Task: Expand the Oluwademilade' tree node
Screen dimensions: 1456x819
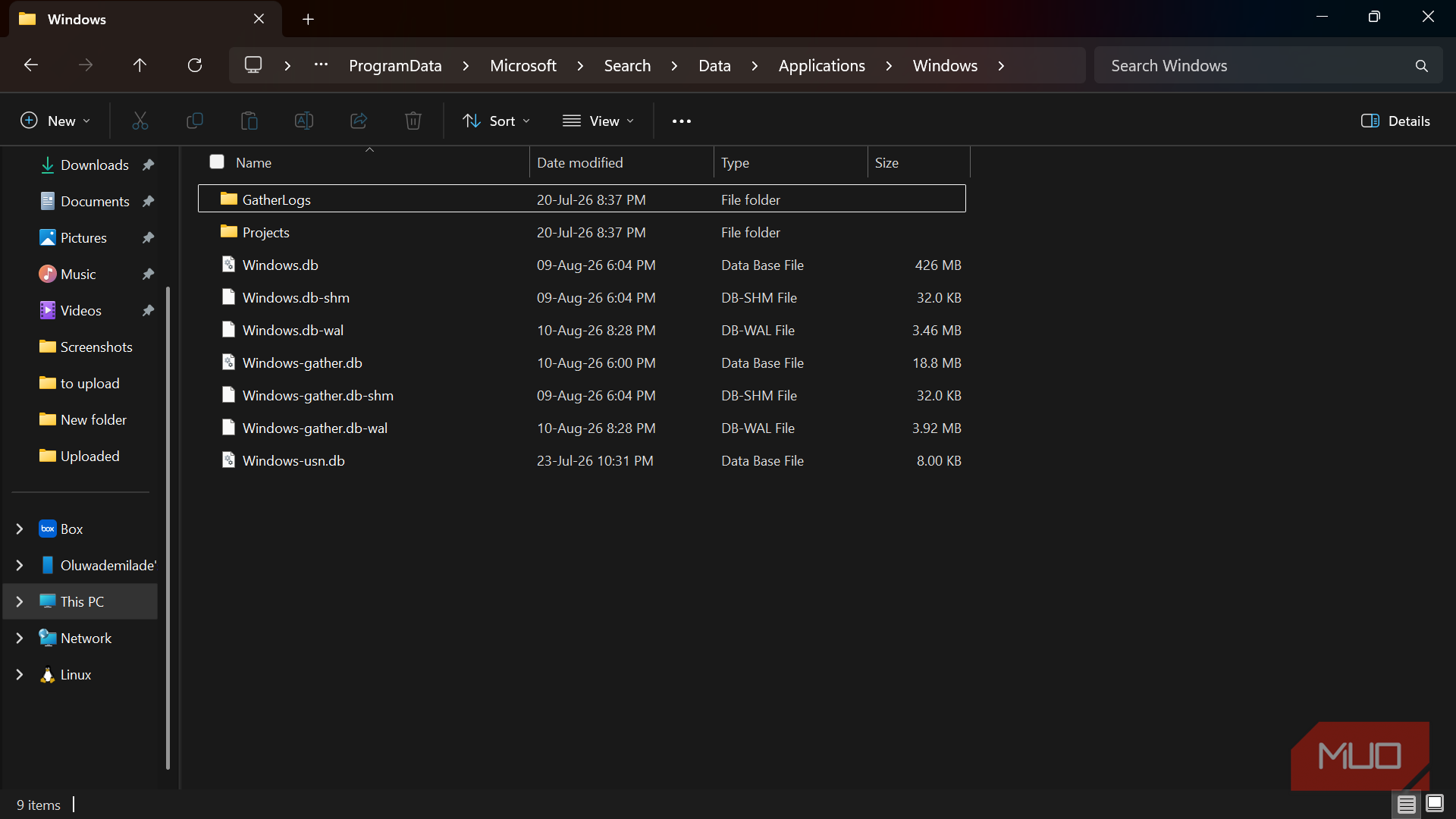Action: click(20, 565)
